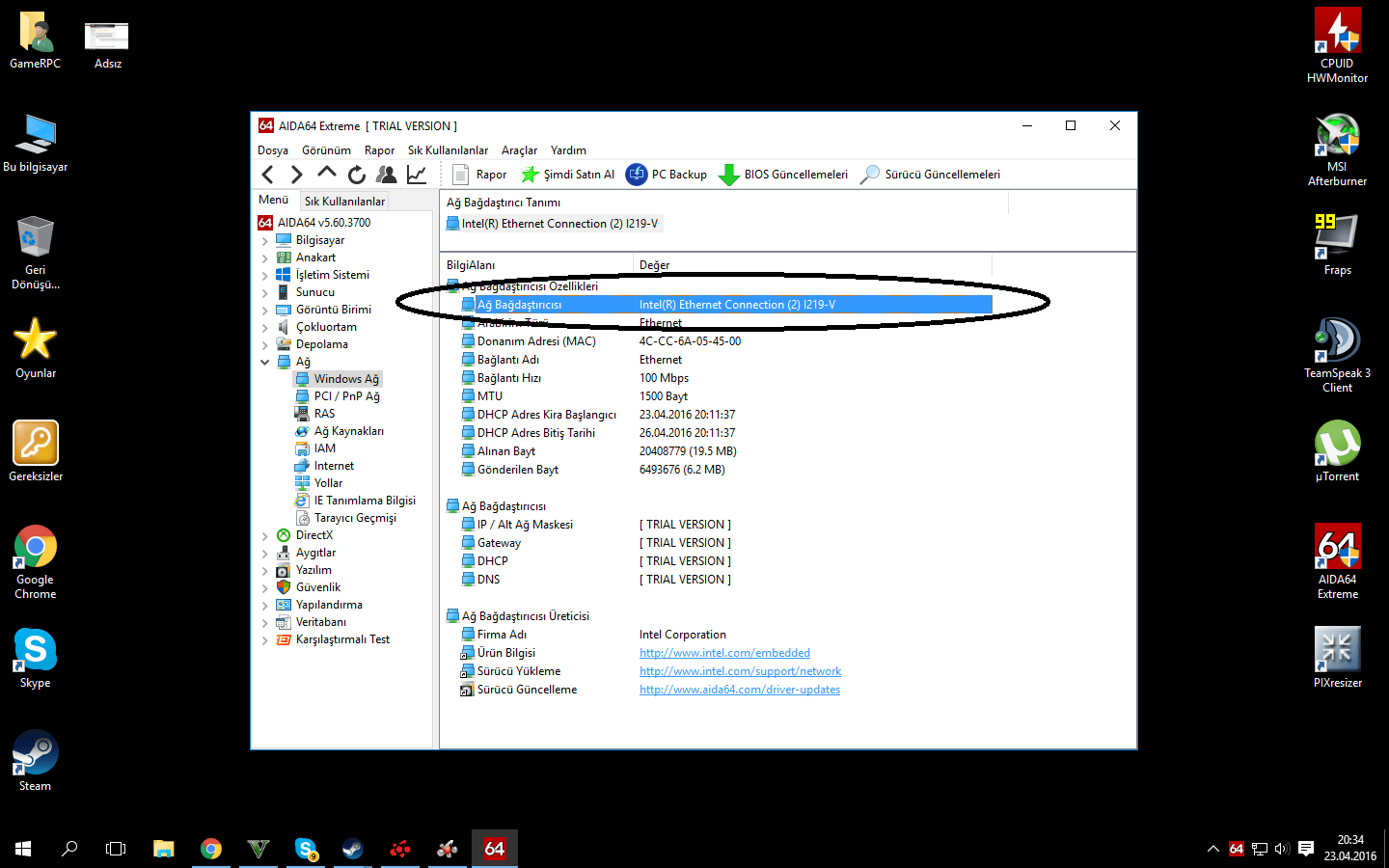Expand the Sunucu tree node
1389x868 pixels.
click(265, 292)
